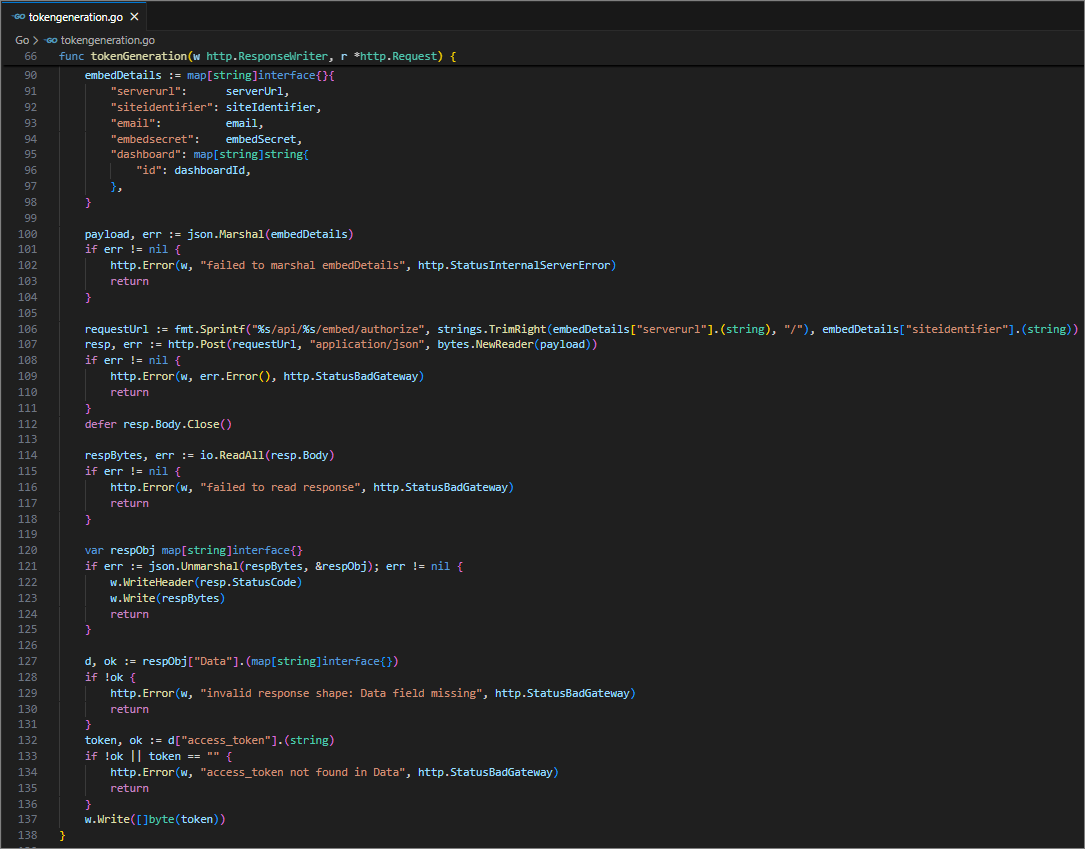Select the tokengeneration.go editor tab

tap(76, 17)
